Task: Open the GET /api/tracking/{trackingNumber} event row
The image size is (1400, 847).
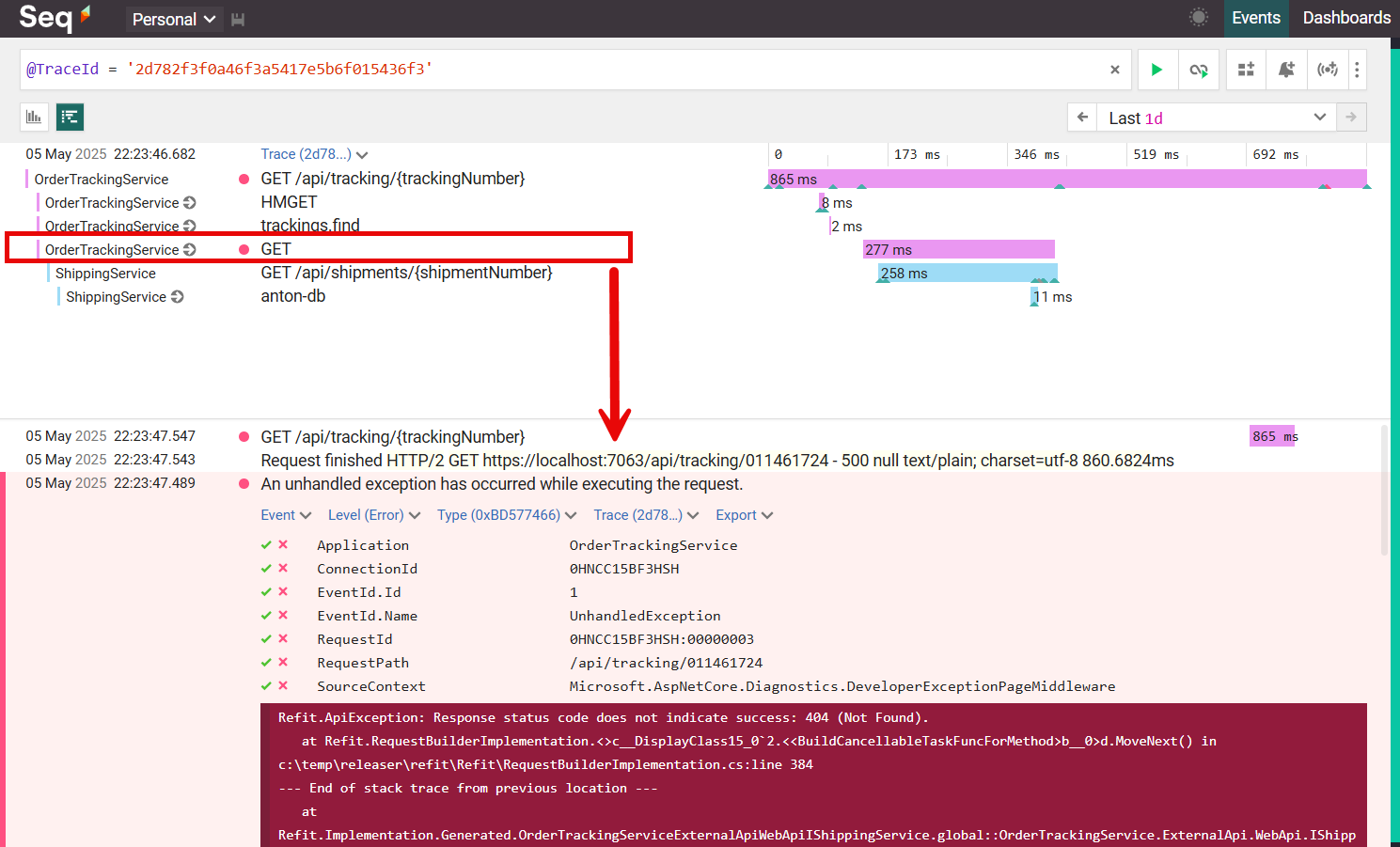Action: pyautogui.click(x=392, y=437)
